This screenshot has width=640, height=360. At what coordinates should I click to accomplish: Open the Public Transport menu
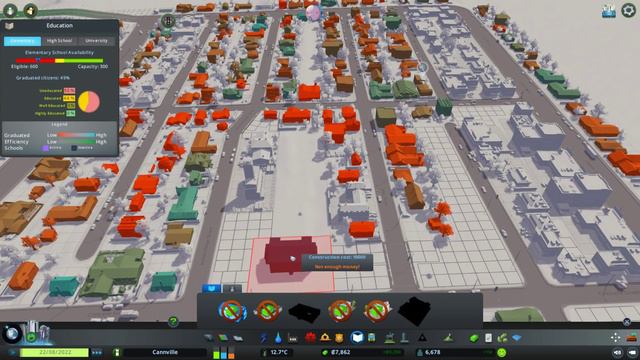372,338
